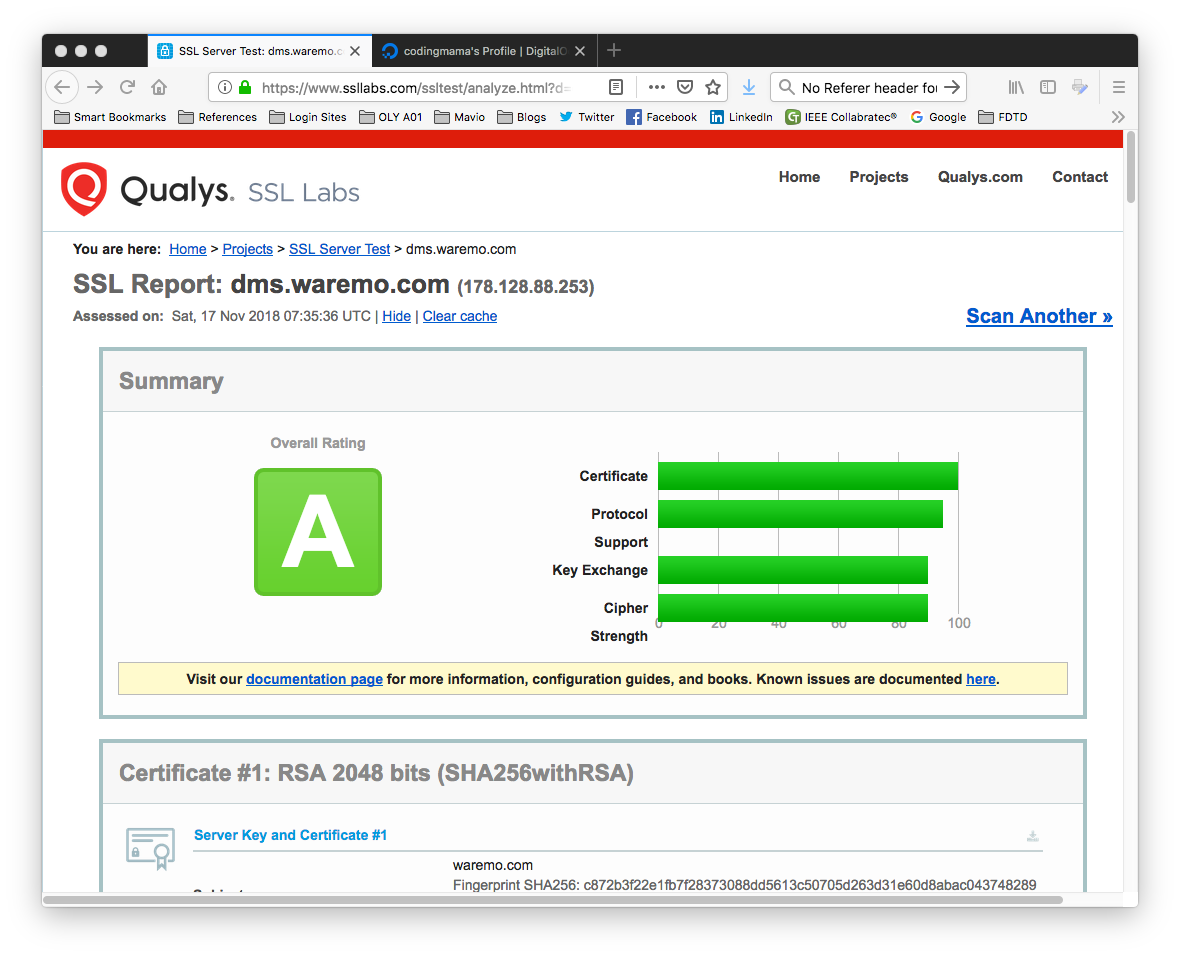Click the Qualys SSL Labs logo

[x=210, y=190]
